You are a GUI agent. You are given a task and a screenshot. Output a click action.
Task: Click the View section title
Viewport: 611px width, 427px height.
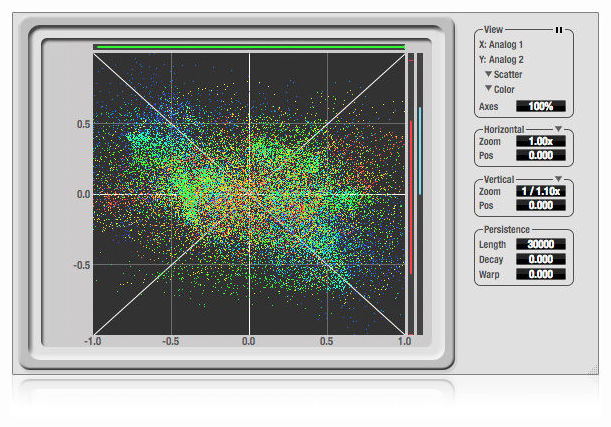(x=493, y=30)
